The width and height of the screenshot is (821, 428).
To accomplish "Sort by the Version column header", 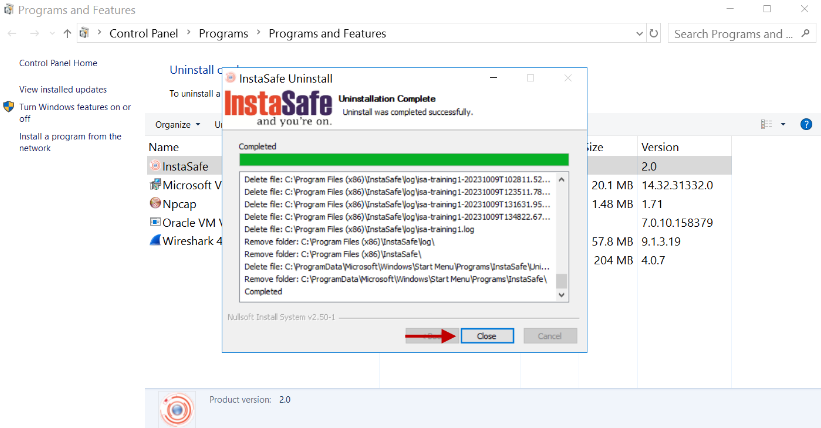I will pos(660,147).
